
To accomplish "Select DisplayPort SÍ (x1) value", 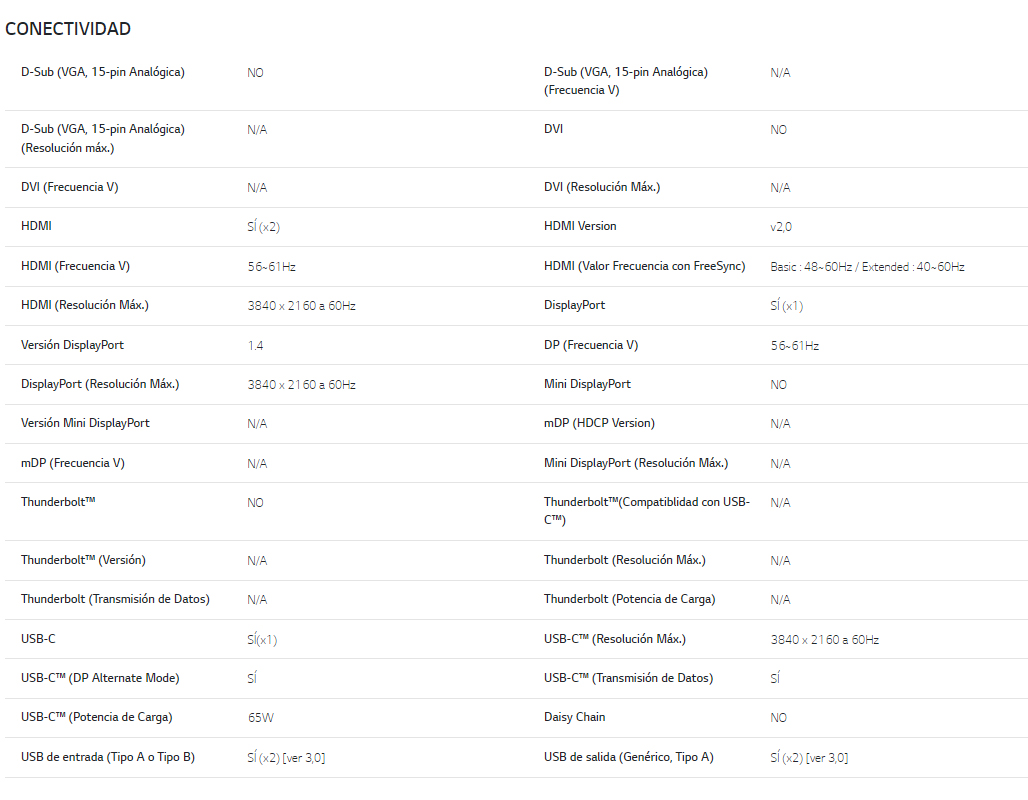I will tap(787, 306).
